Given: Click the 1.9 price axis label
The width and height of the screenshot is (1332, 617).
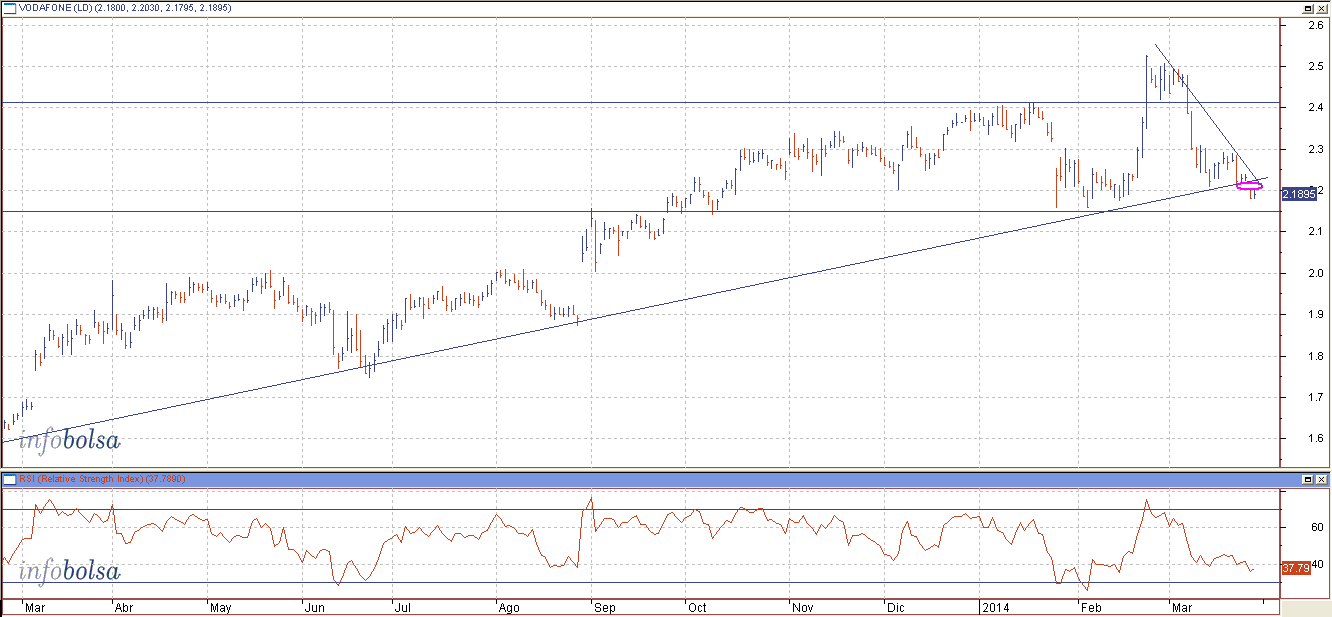Looking at the screenshot, I should tap(1317, 314).
